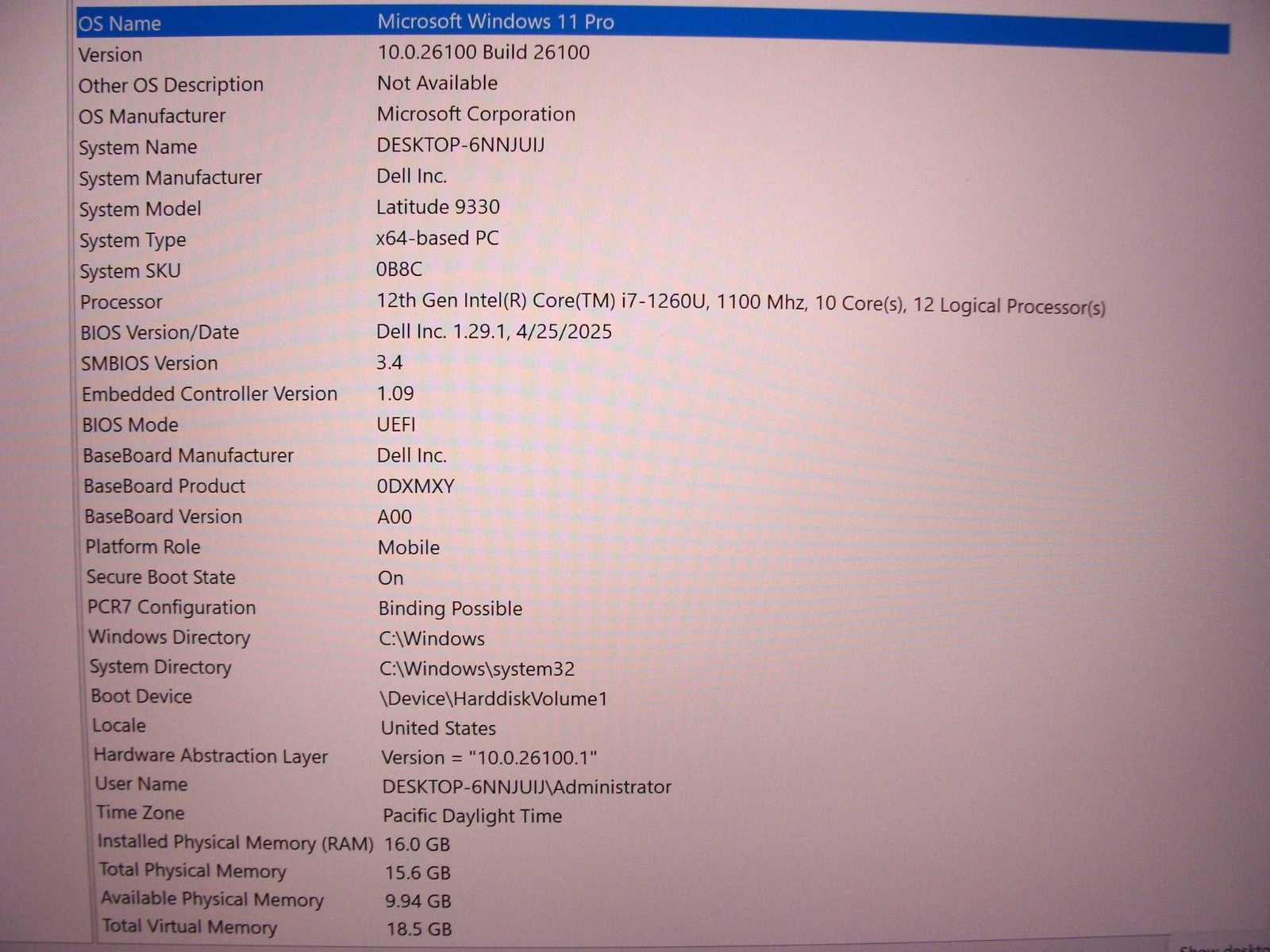Click the Secure Boot State row
Screen dimensions: 1270x952
click(x=160, y=578)
